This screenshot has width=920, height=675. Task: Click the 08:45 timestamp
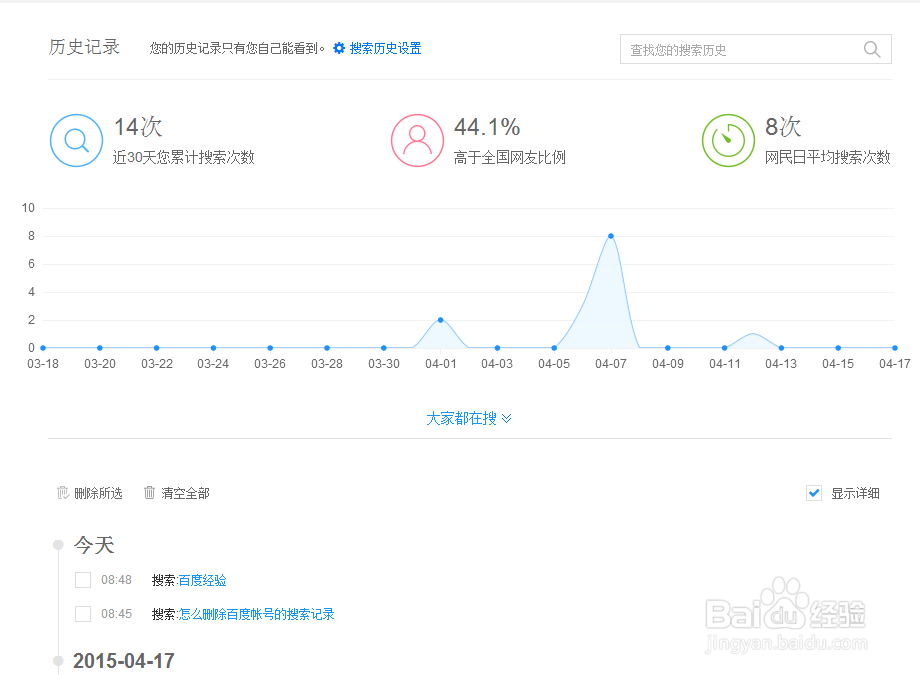[116, 614]
